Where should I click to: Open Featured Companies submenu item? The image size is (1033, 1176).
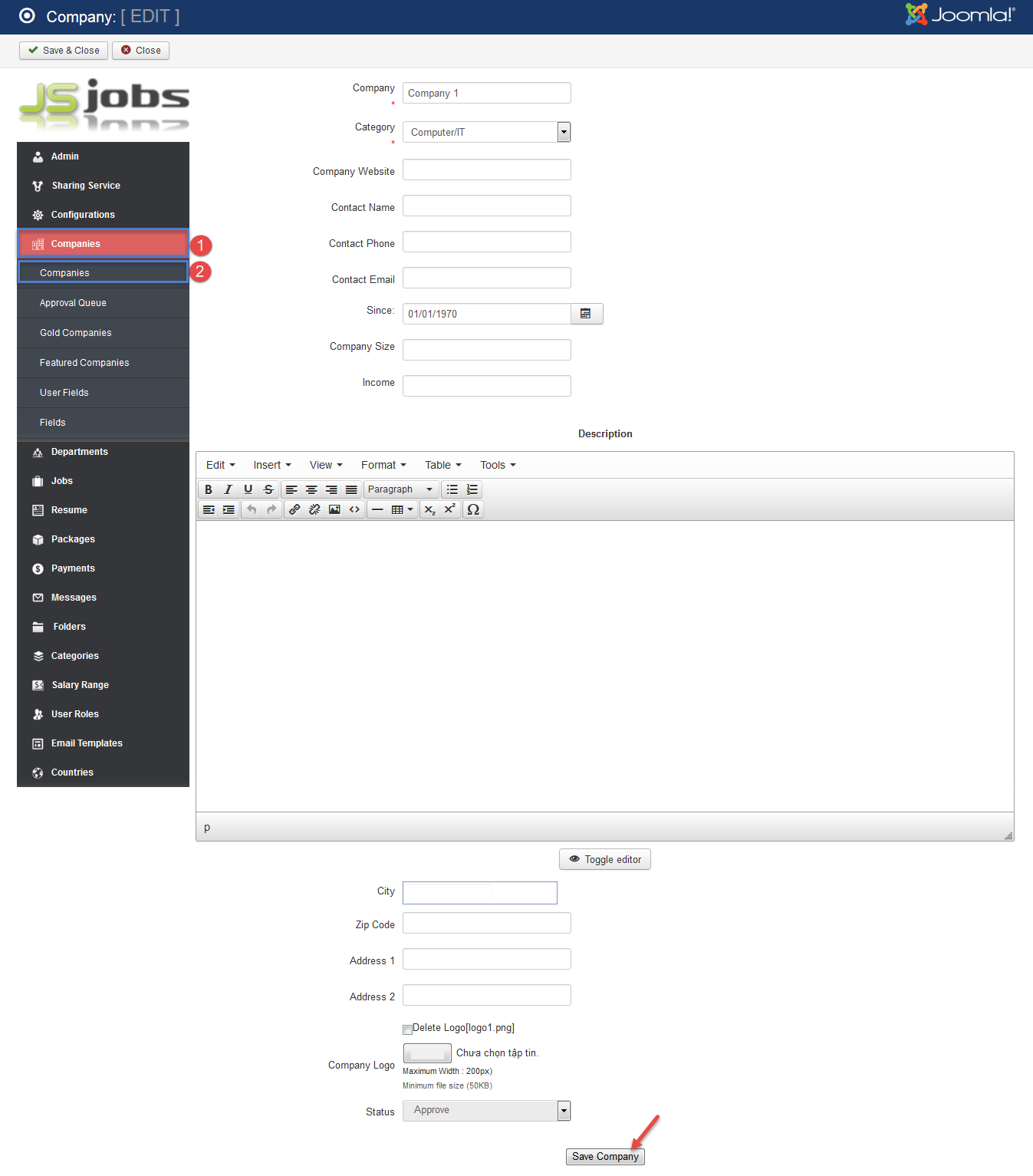(x=103, y=363)
